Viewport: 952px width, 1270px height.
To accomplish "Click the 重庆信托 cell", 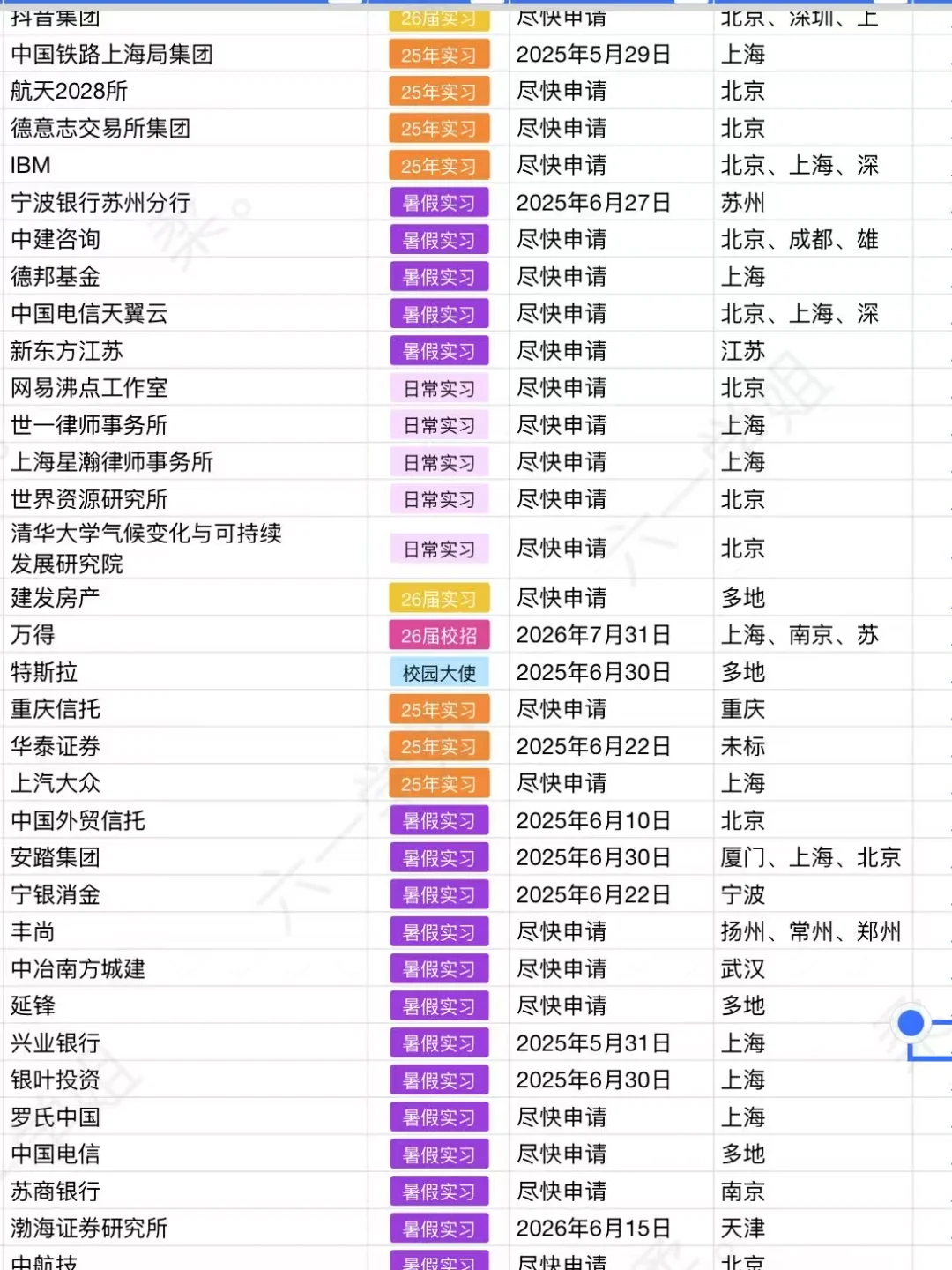I will [x=185, y=709].
